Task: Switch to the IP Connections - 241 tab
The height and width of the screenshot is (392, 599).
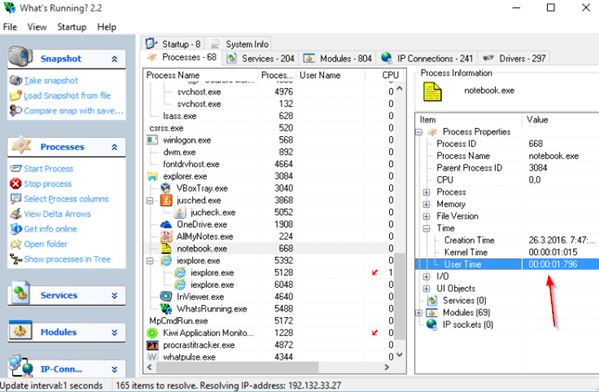Action: (x=427, y=58)
